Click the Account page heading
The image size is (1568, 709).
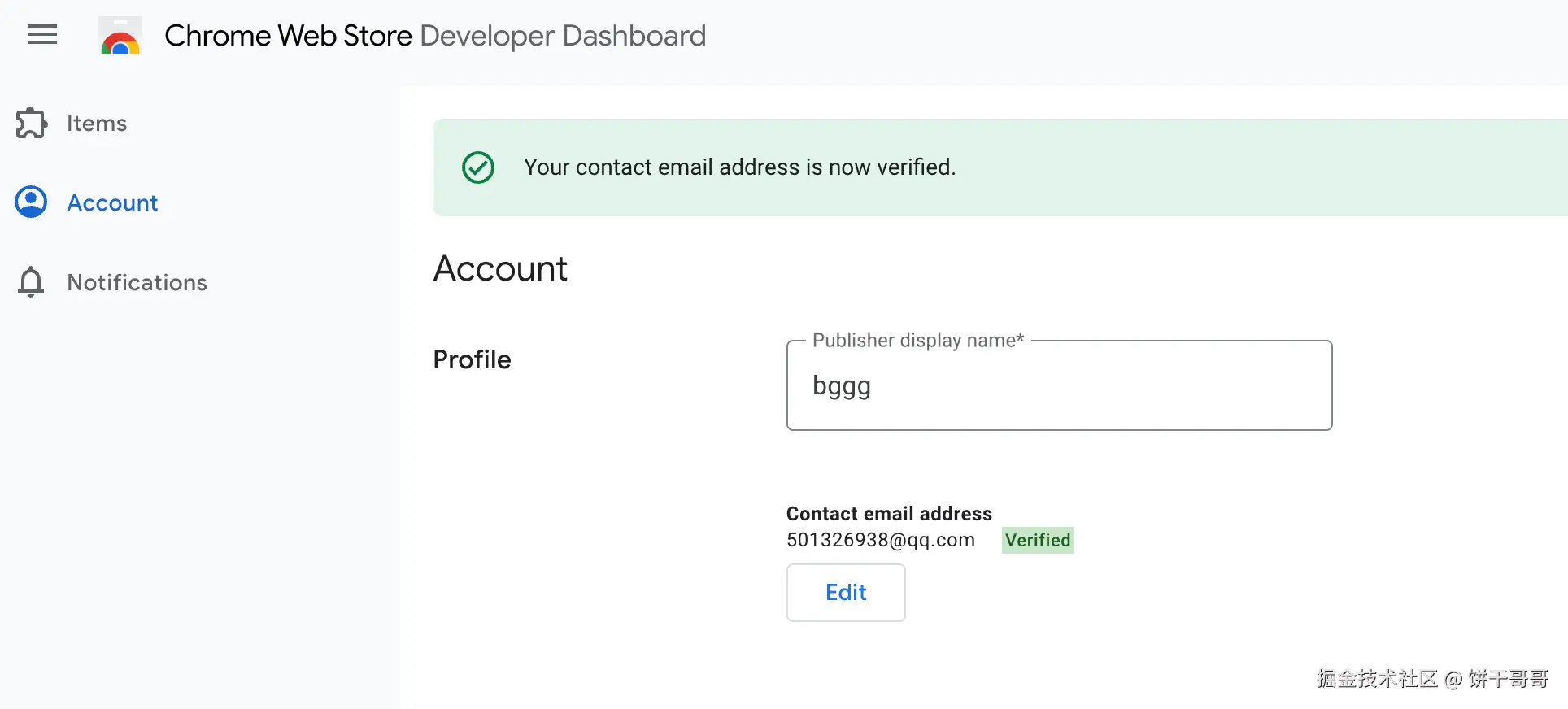pyautogui.click(x=500, y=268)
